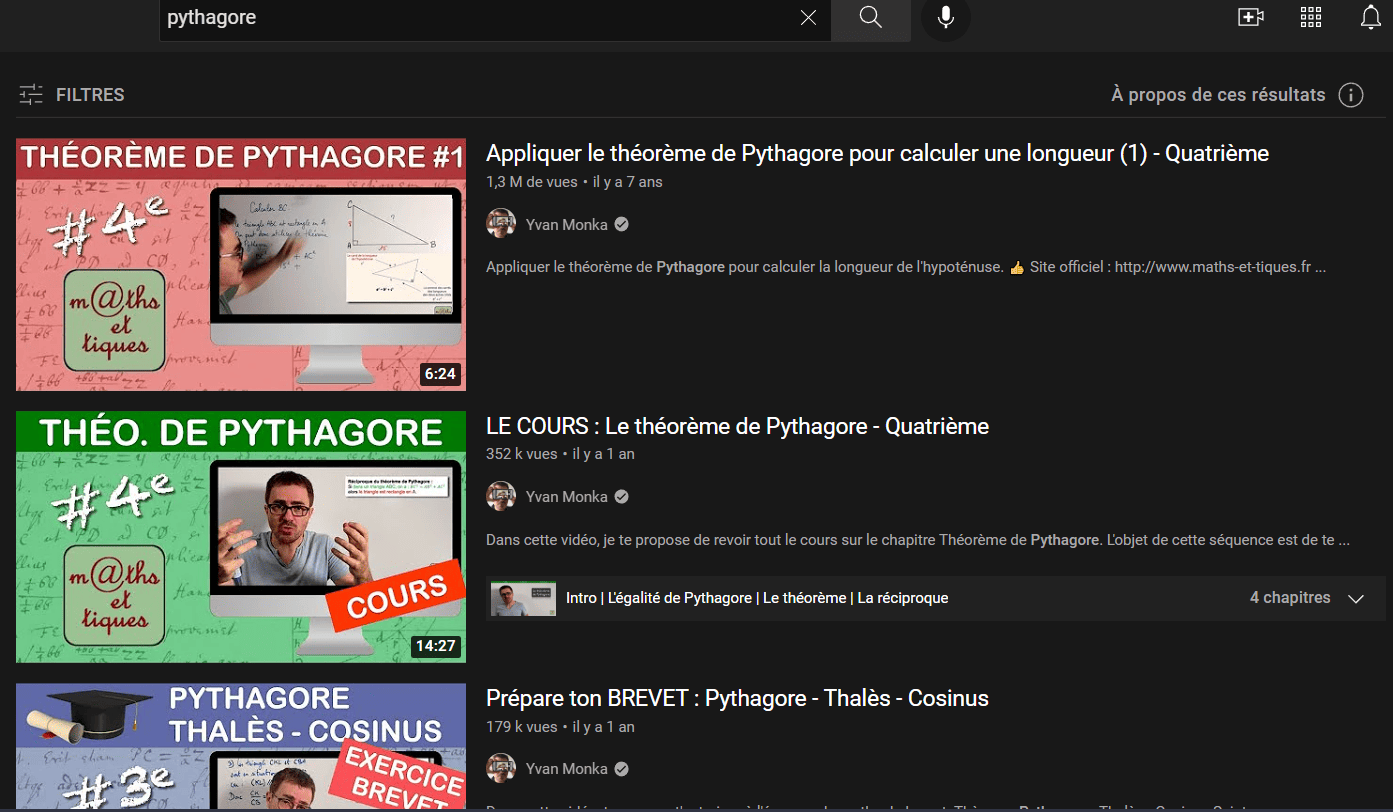Click description mentioning maths-et-tiques.fr site
Screen dimensions: 1393x812
pos(905,268)
